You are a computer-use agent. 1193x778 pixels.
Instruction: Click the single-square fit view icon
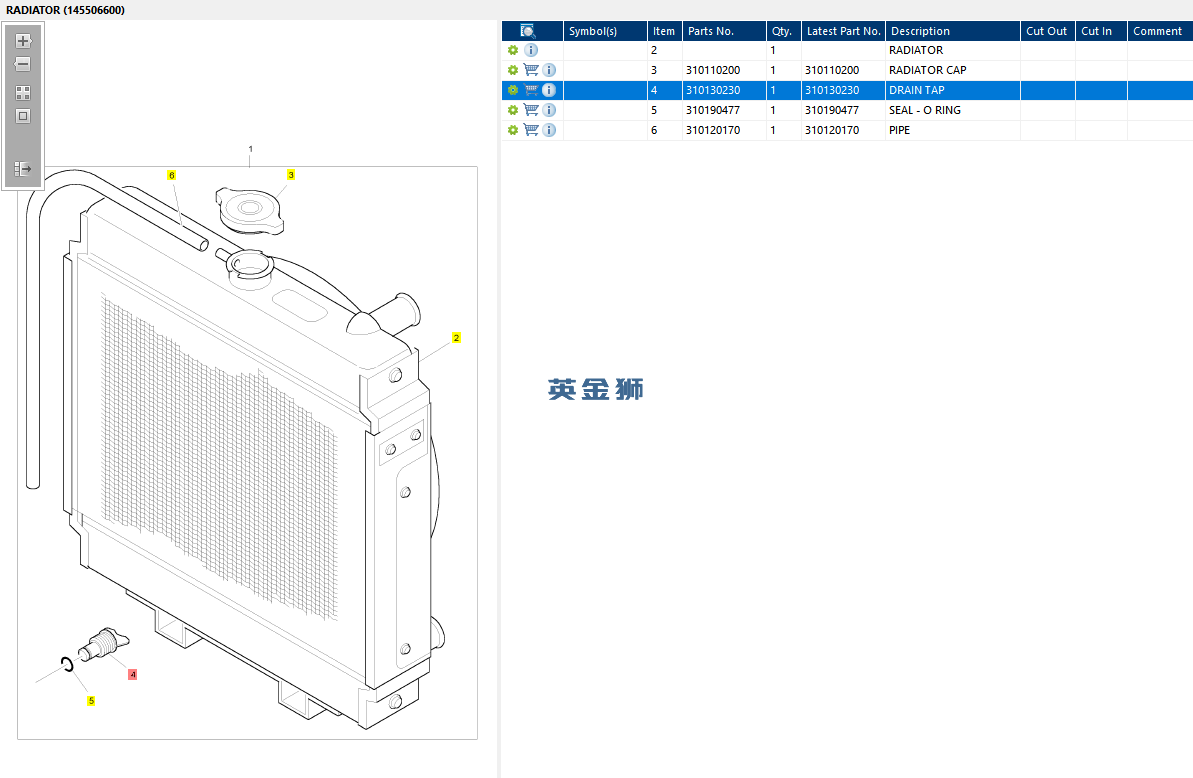click(23, 116)
